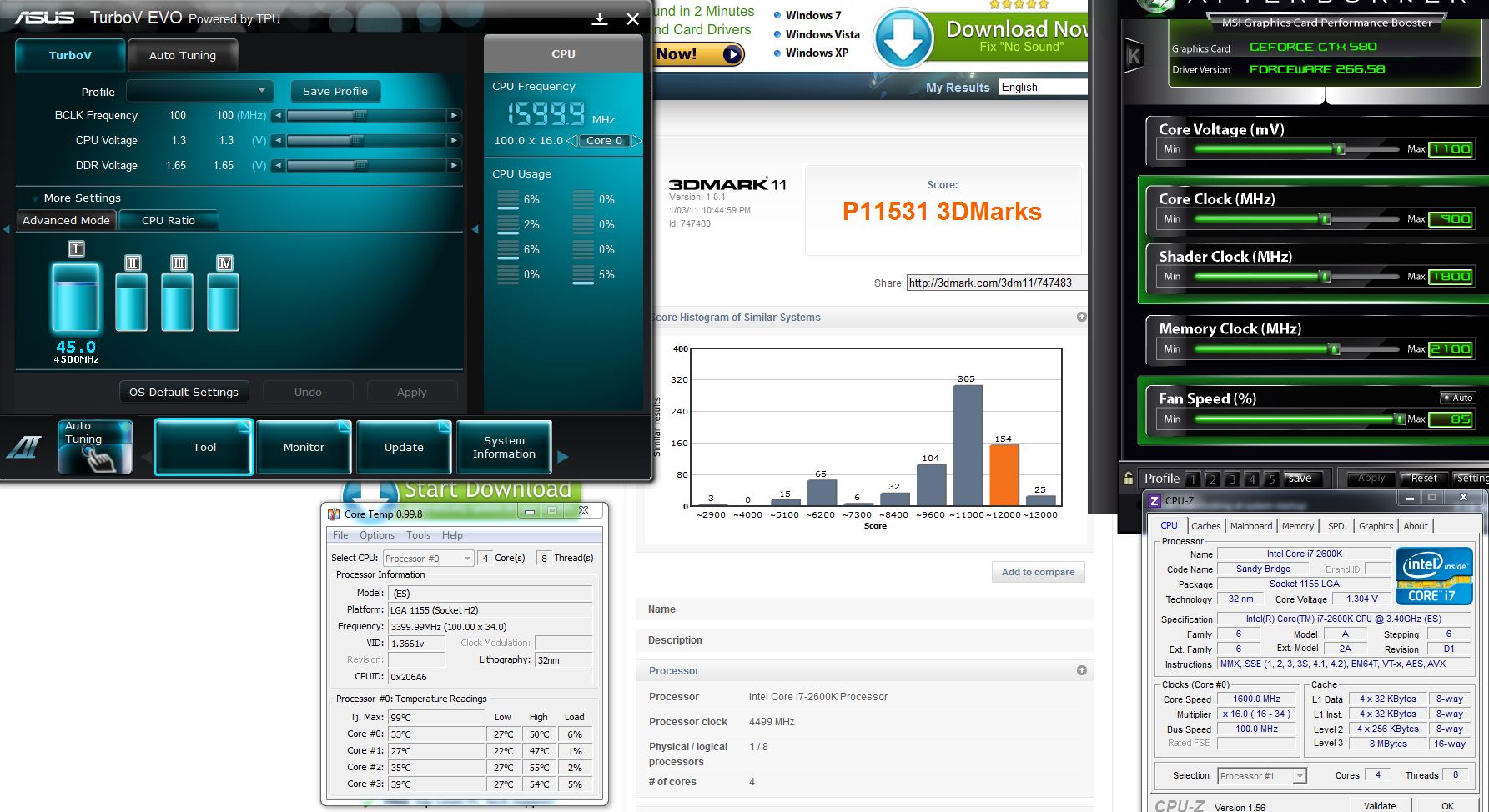Select Afterburner profile slot 5
Viewport: 1489px width, 812px height.
(x=1271, y=479)
